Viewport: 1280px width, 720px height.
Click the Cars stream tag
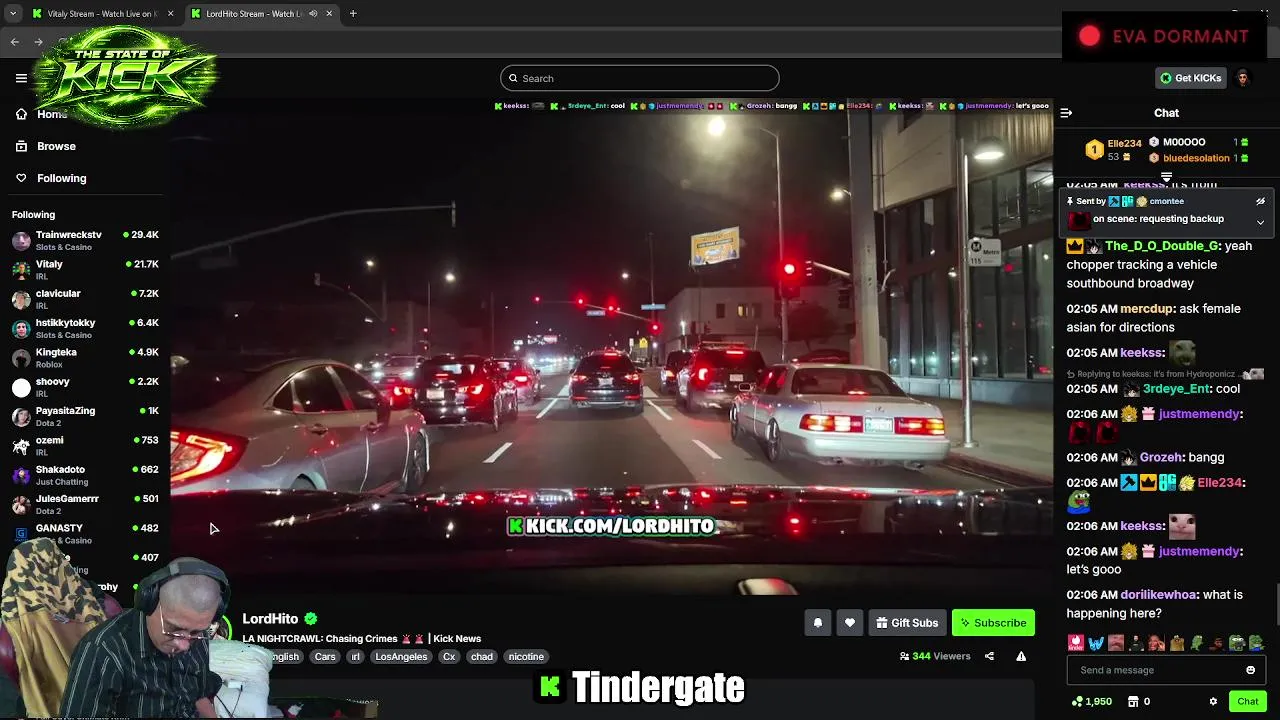tap(325, 657)
